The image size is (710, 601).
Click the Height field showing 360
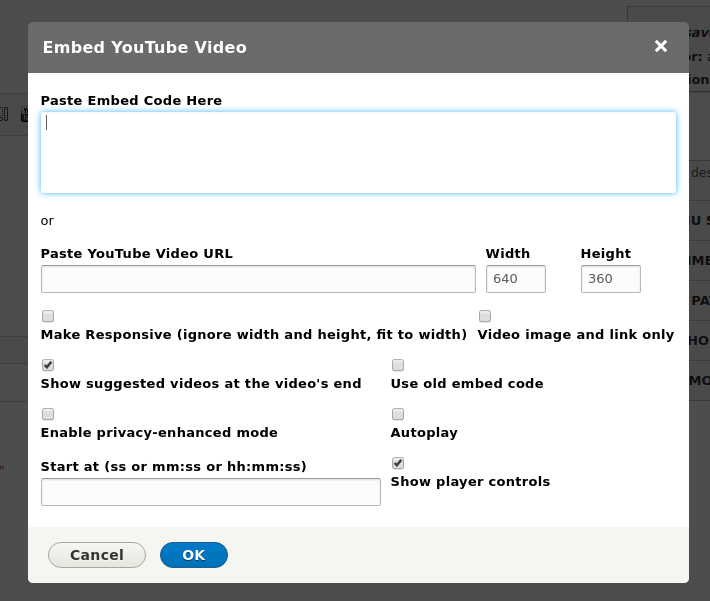610,279
